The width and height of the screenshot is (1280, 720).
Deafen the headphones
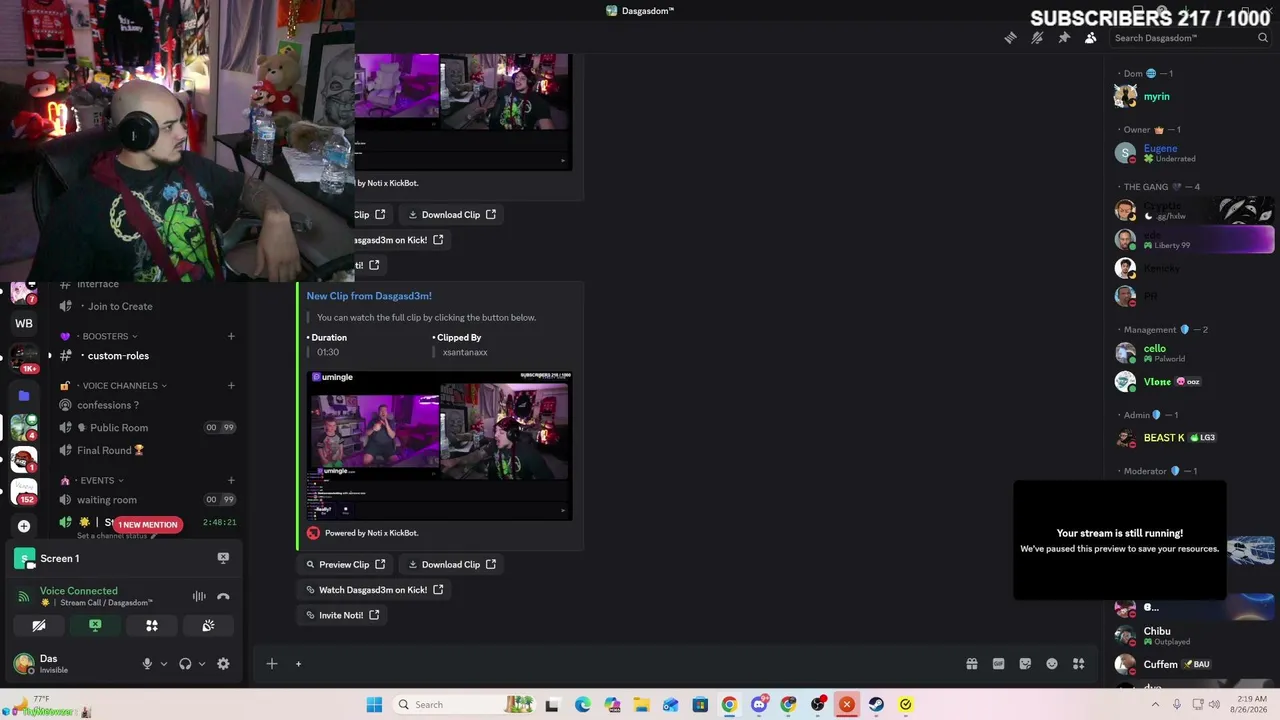[x=185, y=664]
